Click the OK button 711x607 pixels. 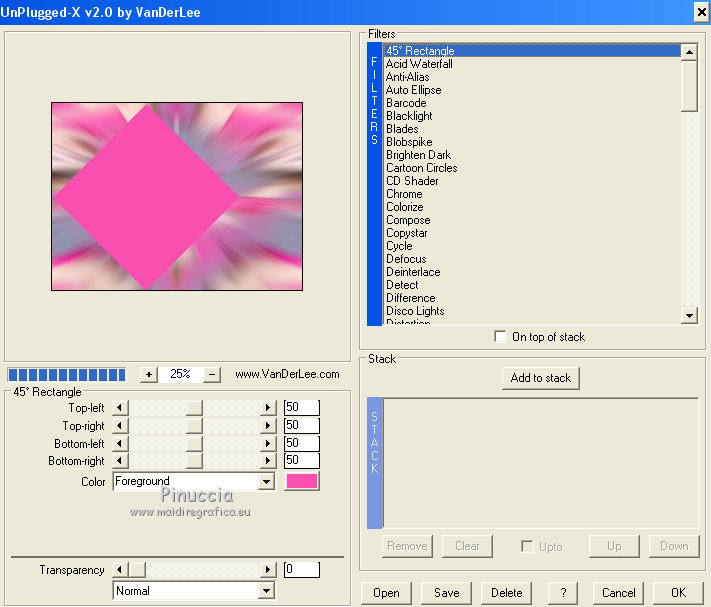click(x=678, y=593)
